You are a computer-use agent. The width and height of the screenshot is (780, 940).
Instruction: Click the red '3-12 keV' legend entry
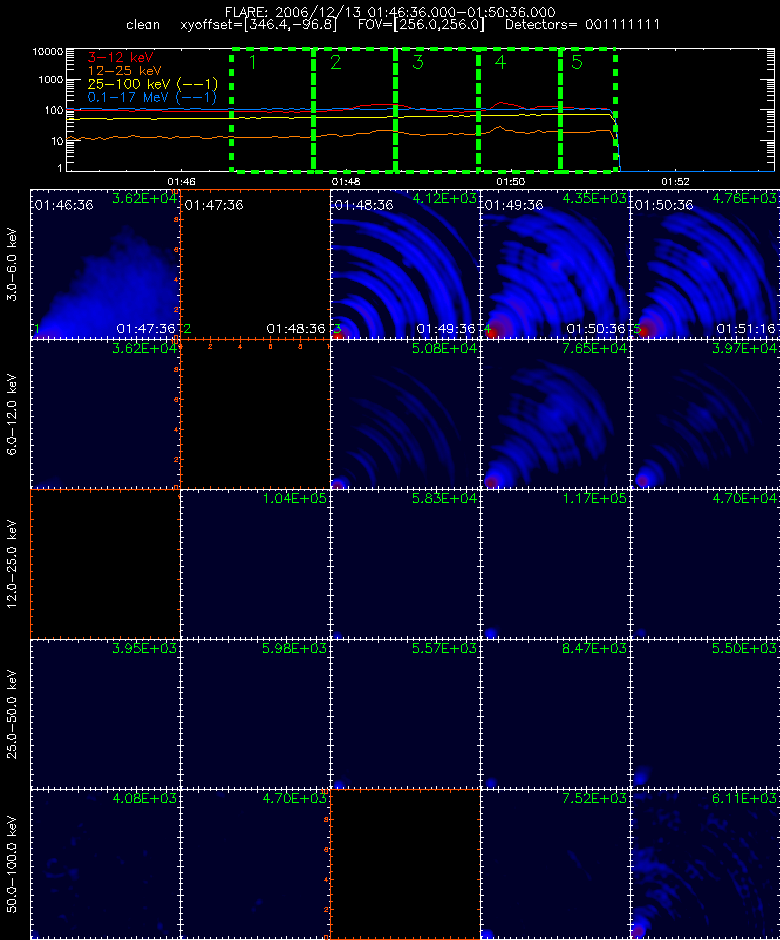[121, 58]
